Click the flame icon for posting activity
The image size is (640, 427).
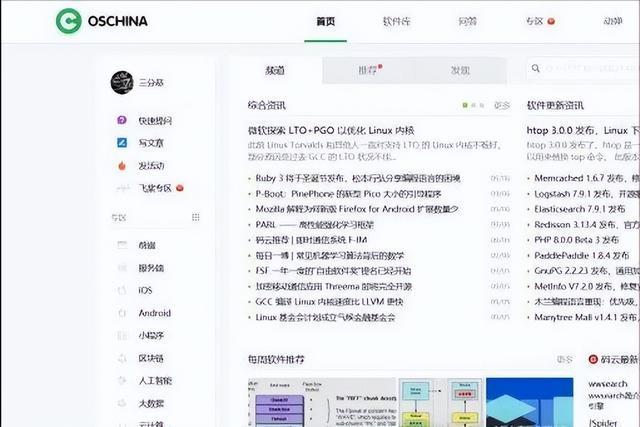[x=122, y=166]
